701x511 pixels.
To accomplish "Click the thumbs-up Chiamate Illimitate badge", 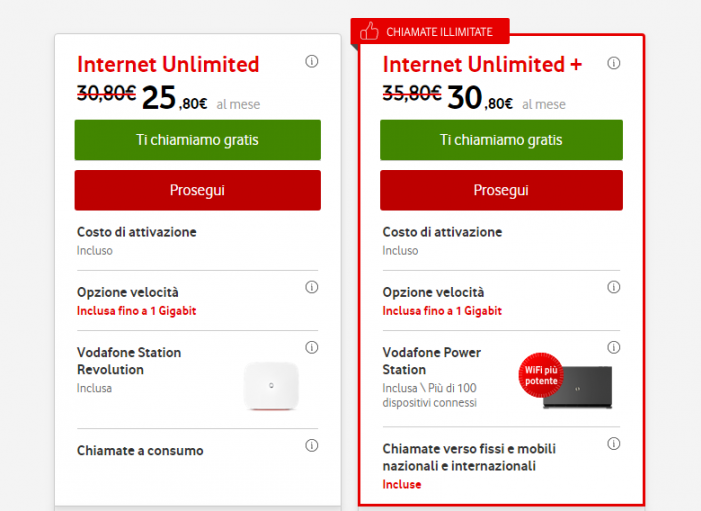I will tap(429, 32).
